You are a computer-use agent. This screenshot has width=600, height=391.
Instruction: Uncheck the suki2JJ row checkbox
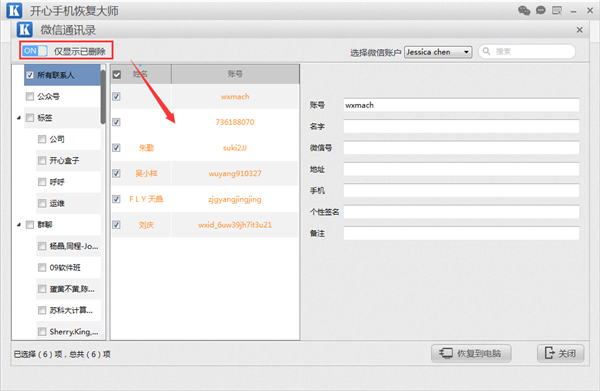(116, 148)
